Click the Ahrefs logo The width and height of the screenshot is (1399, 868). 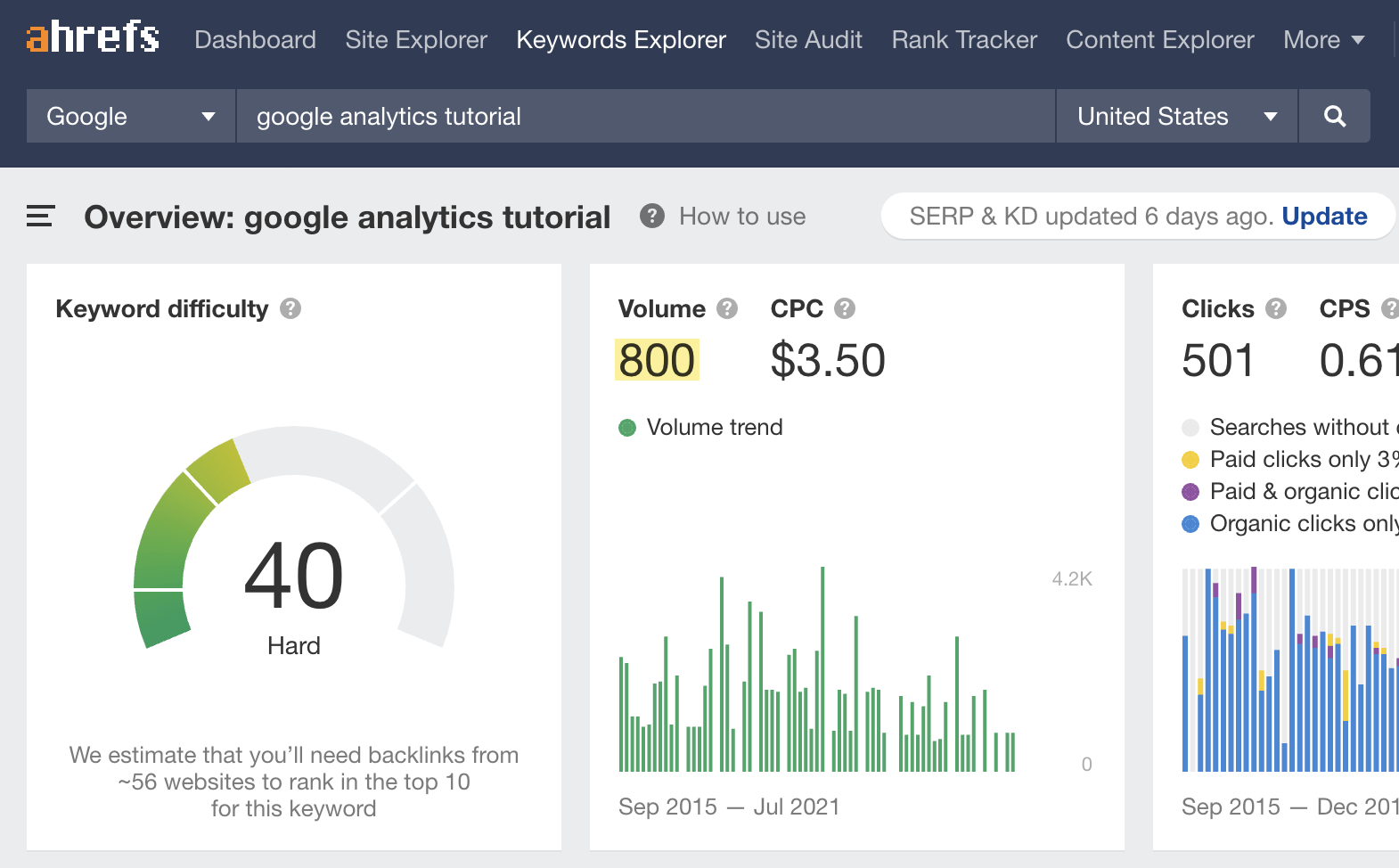[93, 37]
